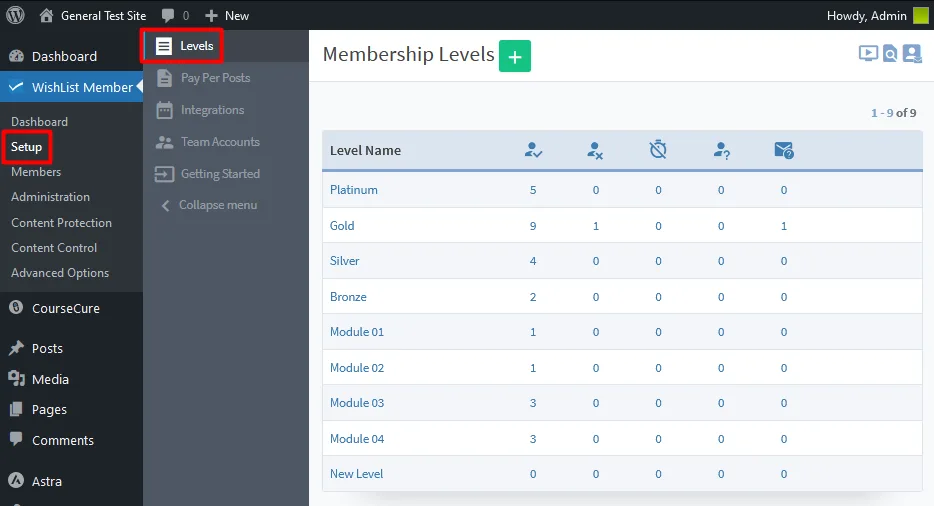This screenshot has width=934, height=506.
Task: Open the Getting Started section
Action: (220, 173)
